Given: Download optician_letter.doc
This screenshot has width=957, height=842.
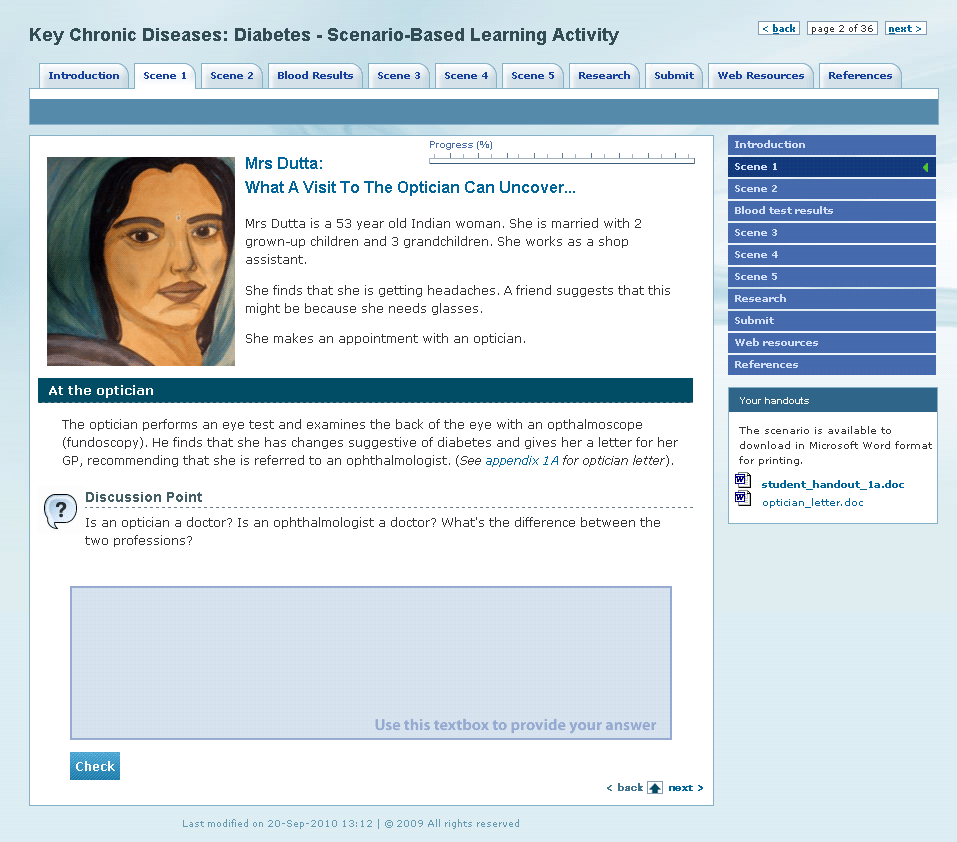Looking at the screenshot, I should 812,503.
